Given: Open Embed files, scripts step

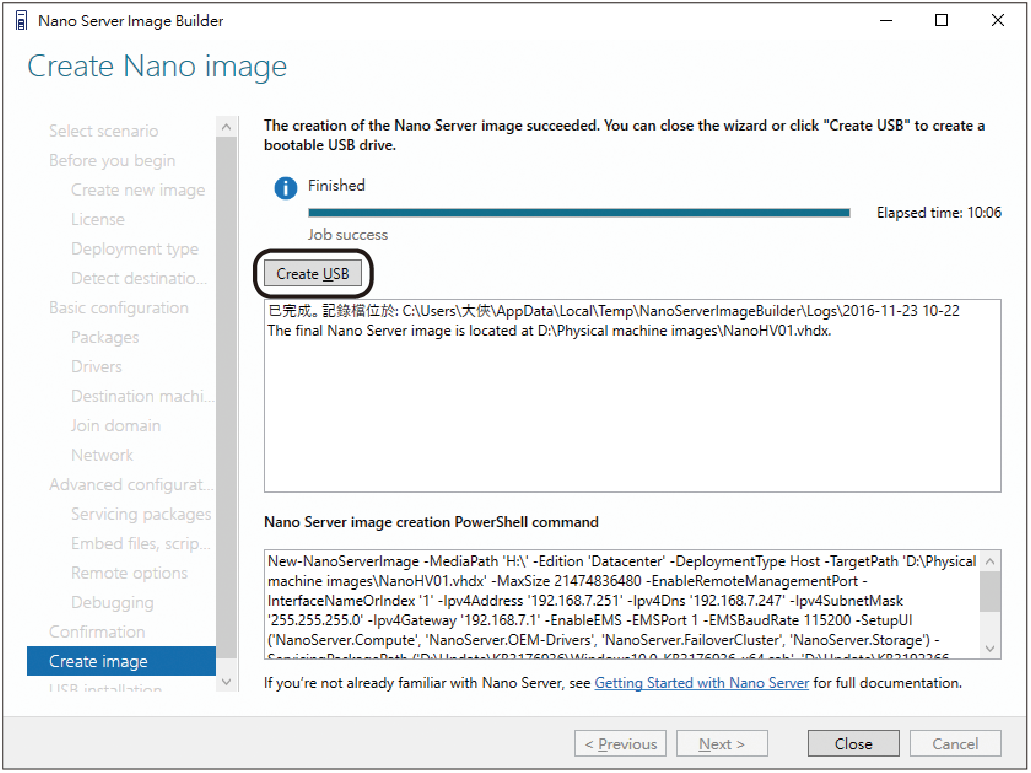Looking at the screenshot, I should [141, 544].
